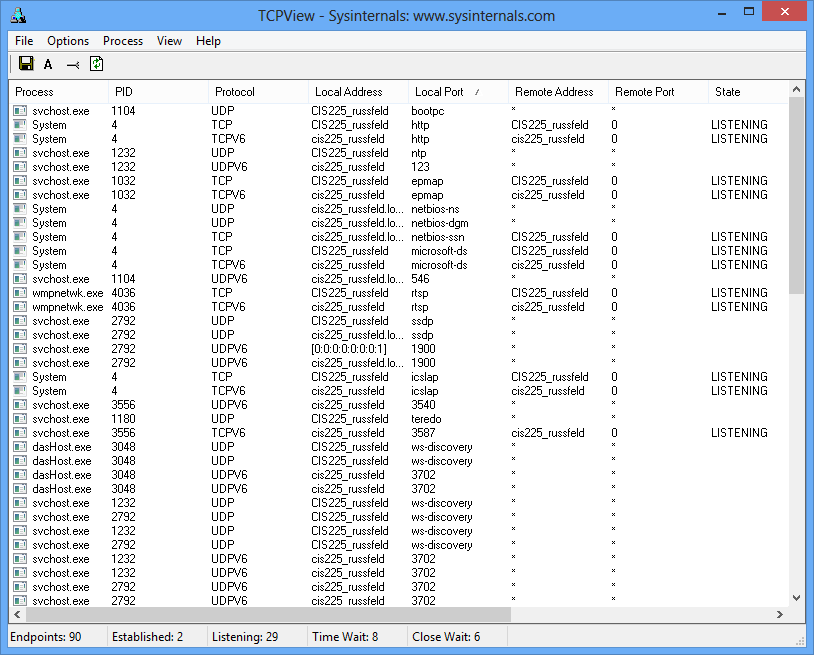Viewport: 814px width, 655px height.
Task: Click the icon of the first dasHost.exe row
Action: click(20, 447)
